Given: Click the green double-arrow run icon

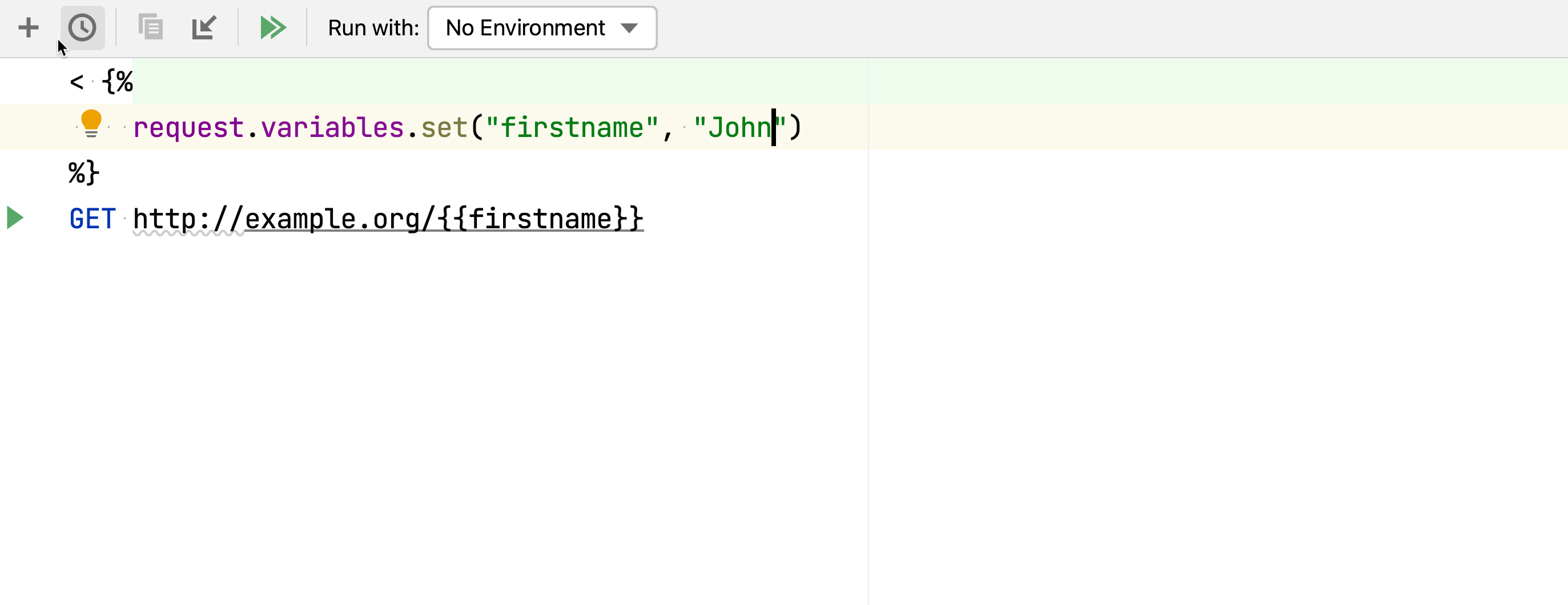Looking at the screenshot, I should (273, 27).
